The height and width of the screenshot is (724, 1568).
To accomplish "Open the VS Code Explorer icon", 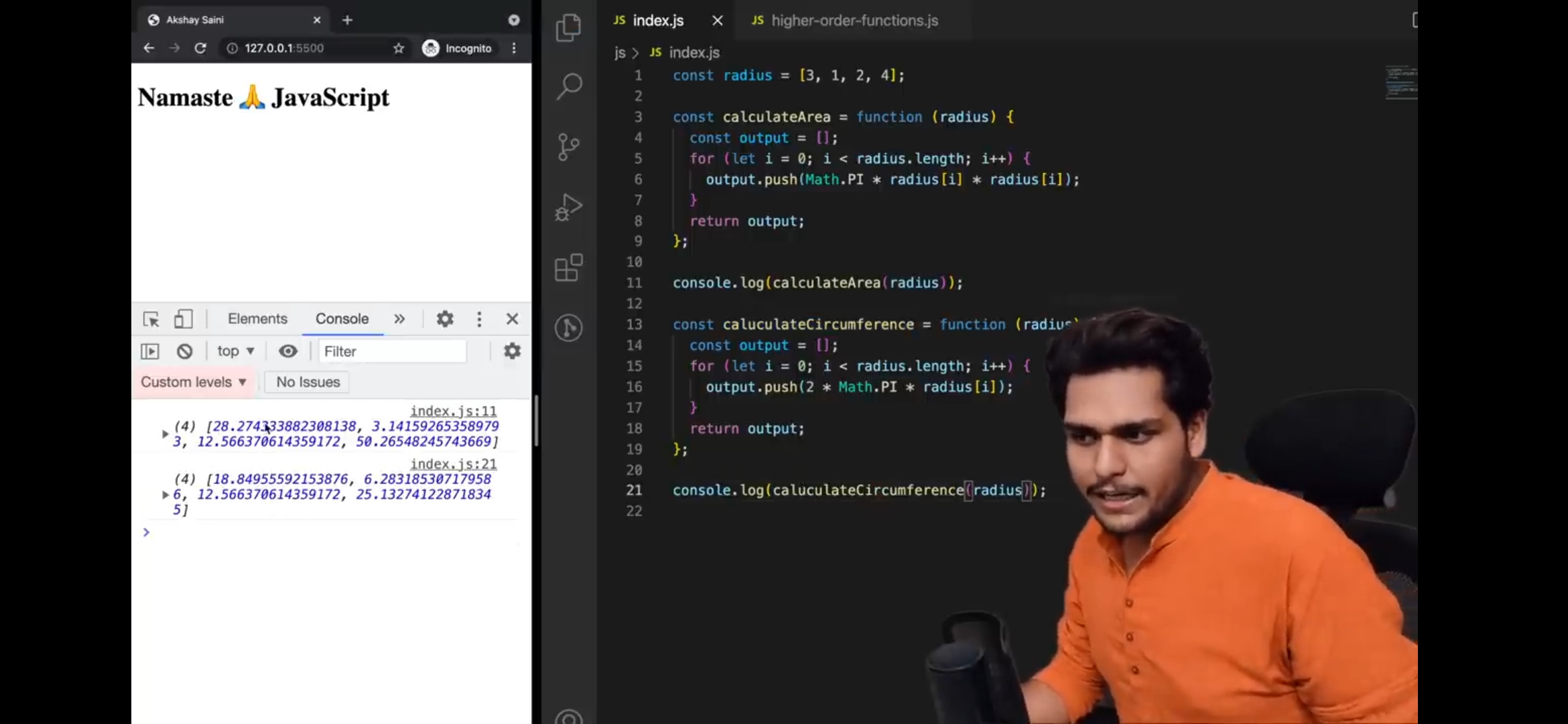I will 568,27.
